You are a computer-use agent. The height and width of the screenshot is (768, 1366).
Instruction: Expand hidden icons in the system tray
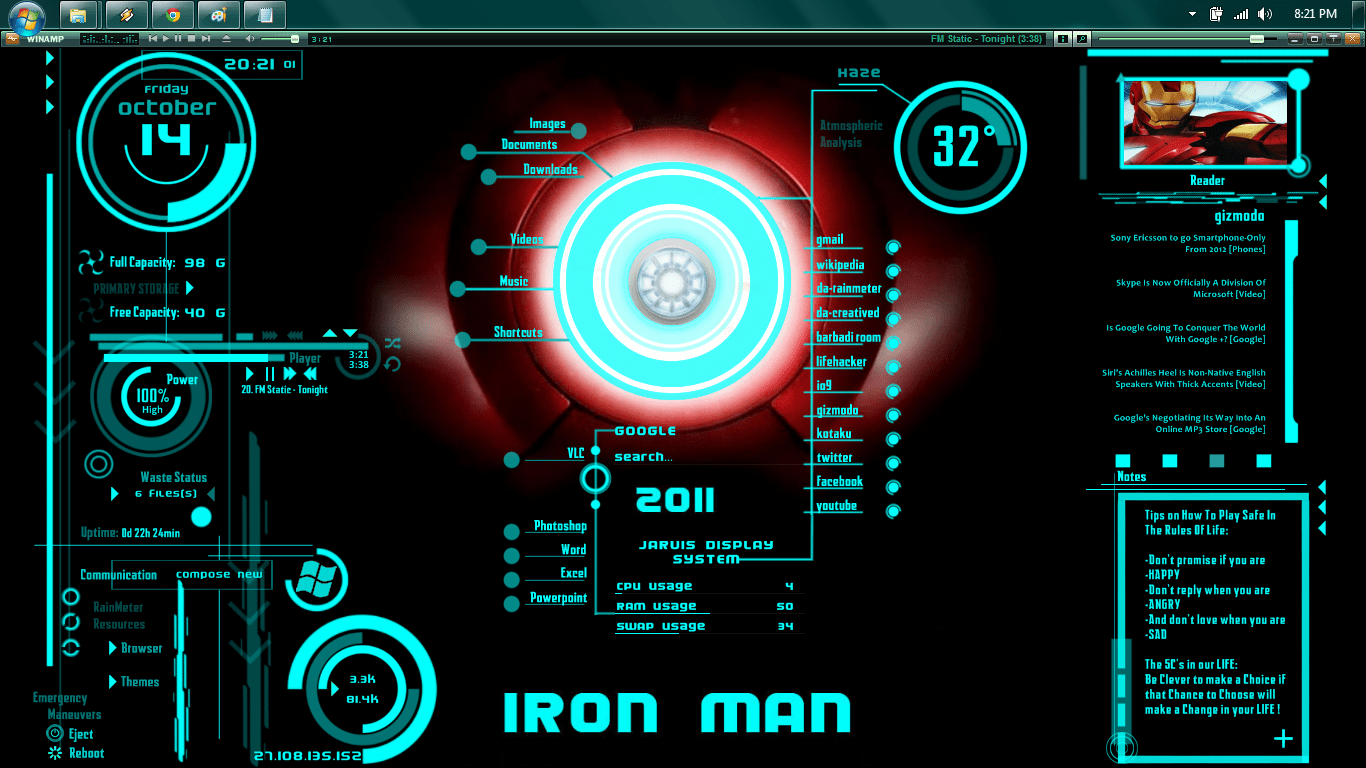pyautogui.click(x=1191, y=14)
